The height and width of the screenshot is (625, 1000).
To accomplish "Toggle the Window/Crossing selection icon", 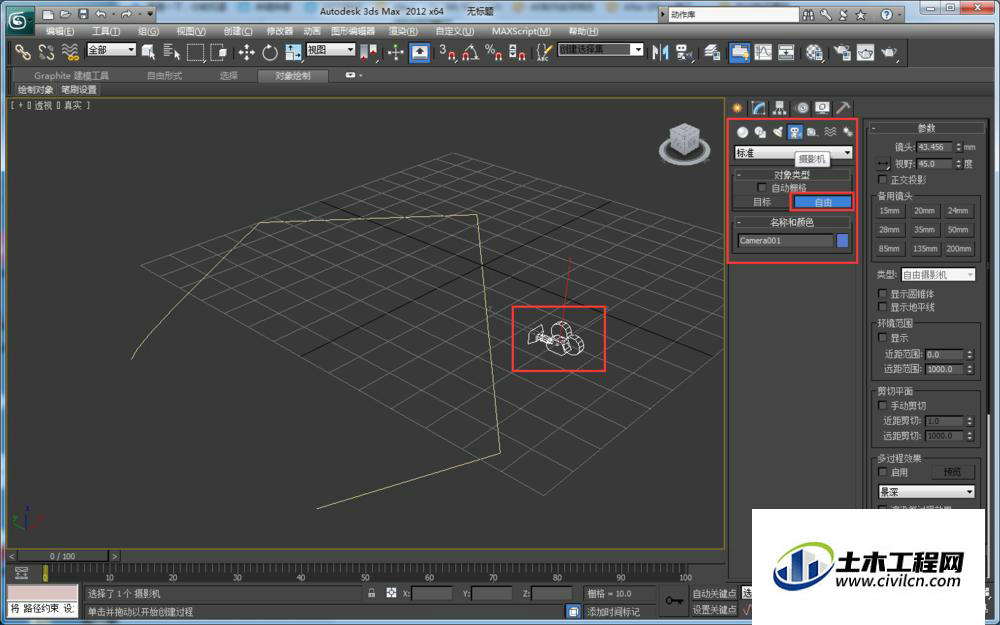I will click(218, 52).
